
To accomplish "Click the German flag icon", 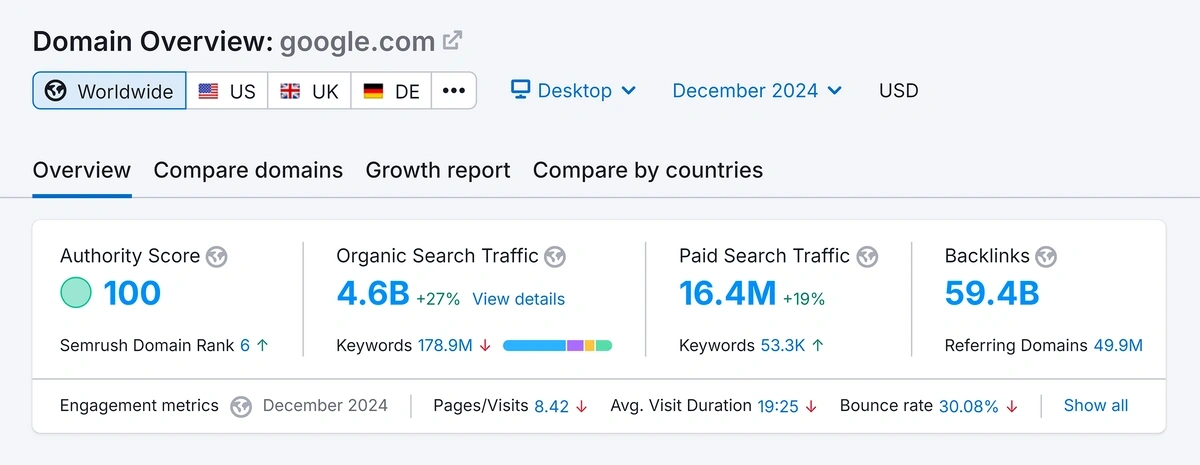I will click(x=373, y=91).
